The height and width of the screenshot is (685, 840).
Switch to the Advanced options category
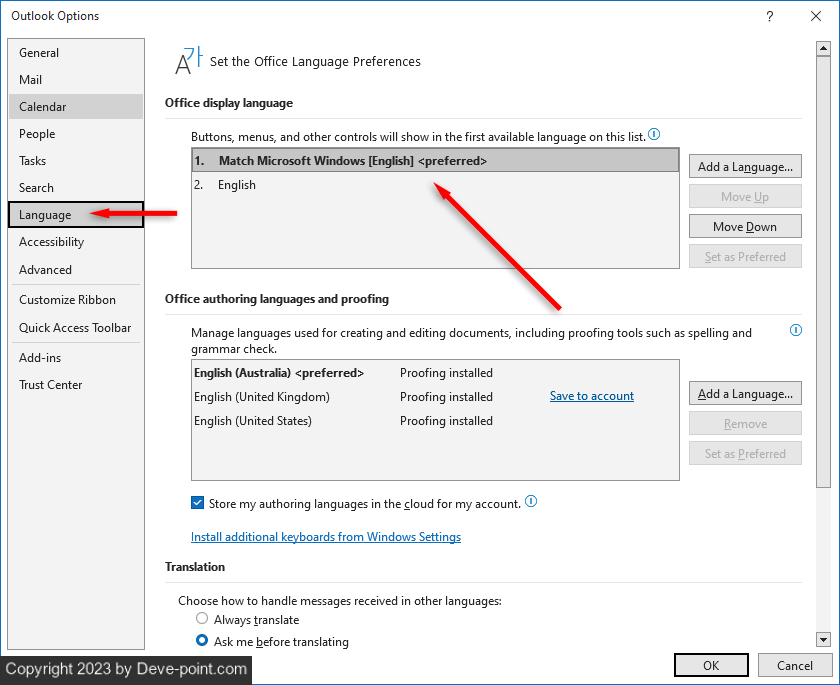[x=45, y=270]
